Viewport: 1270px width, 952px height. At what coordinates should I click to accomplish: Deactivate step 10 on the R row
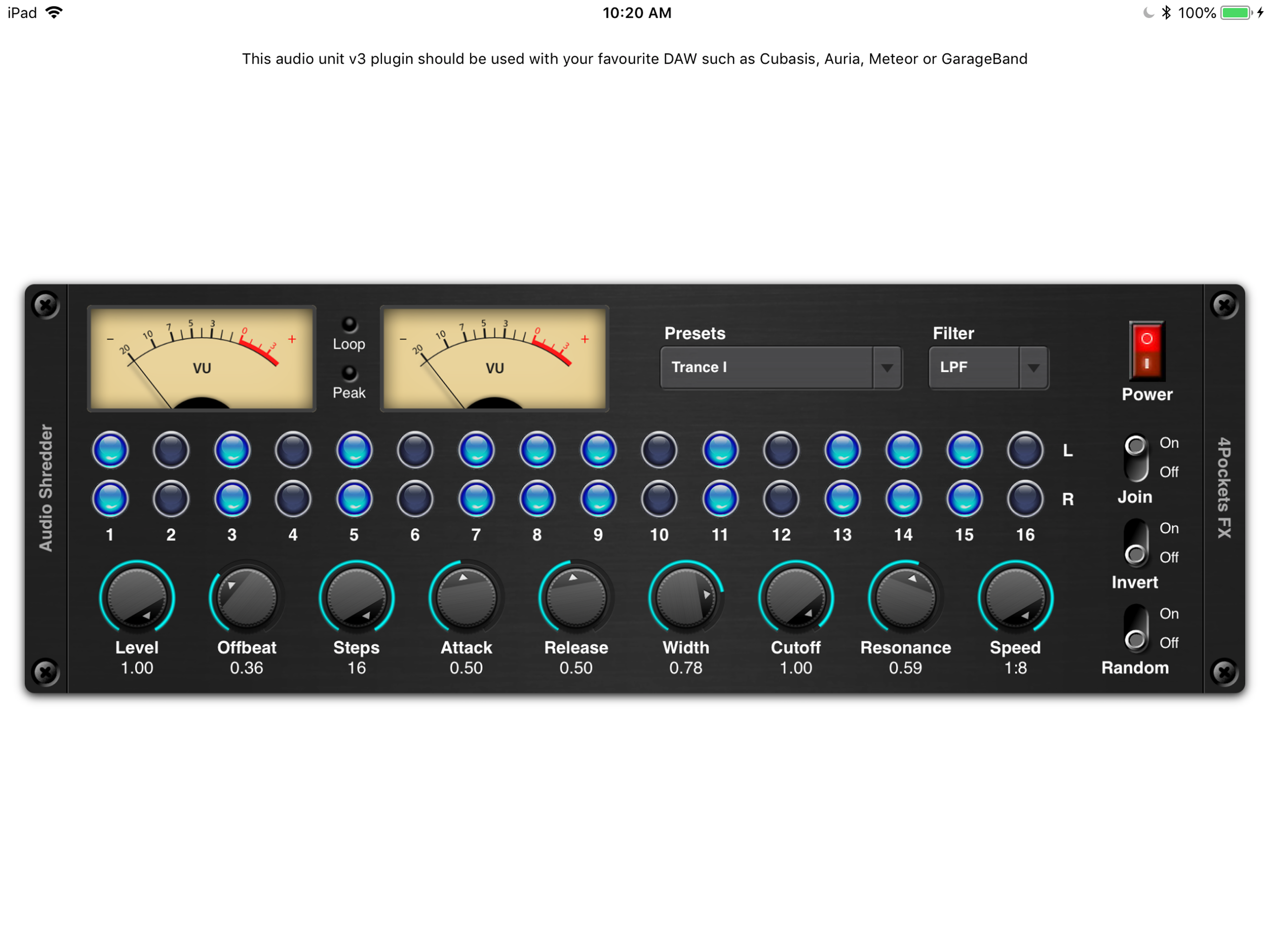coord(659,499)
